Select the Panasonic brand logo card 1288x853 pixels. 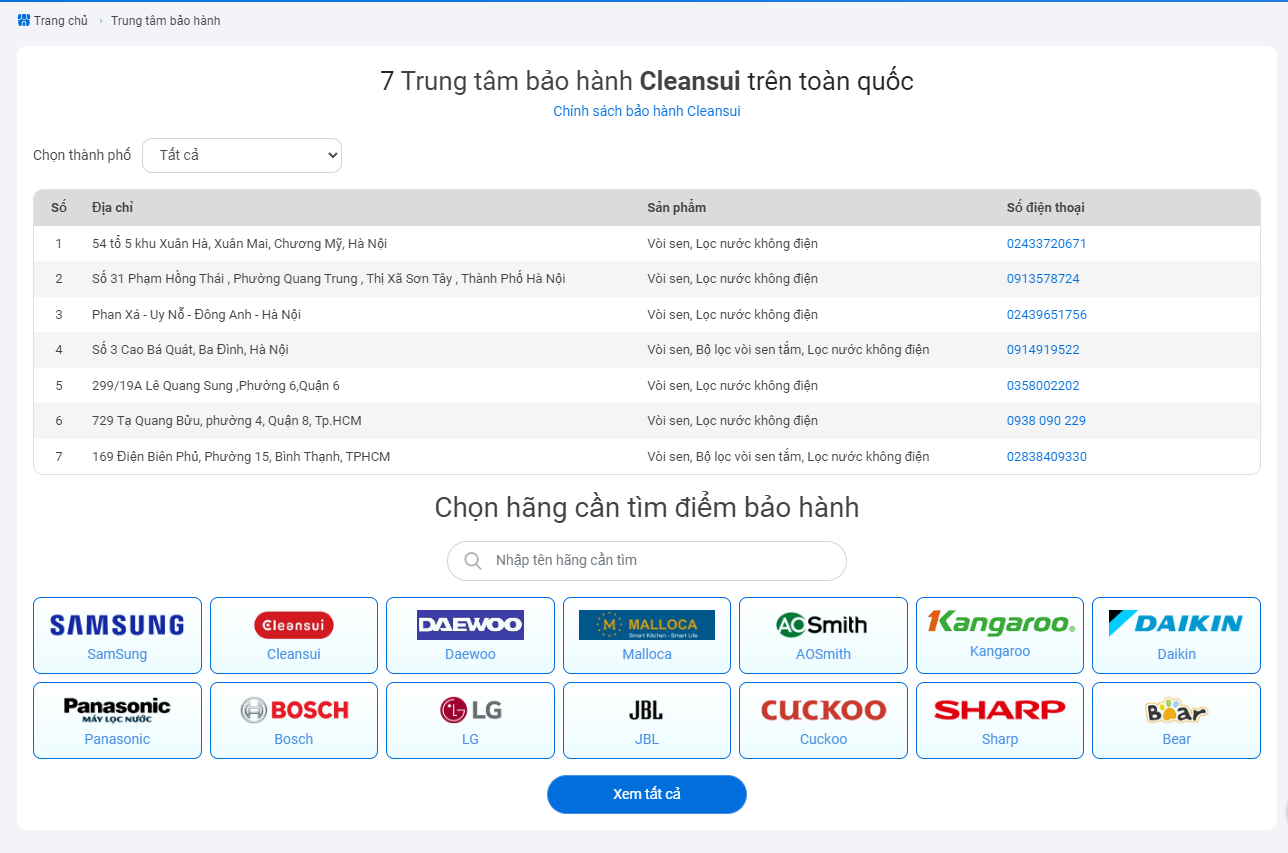(x=117, y=721)
